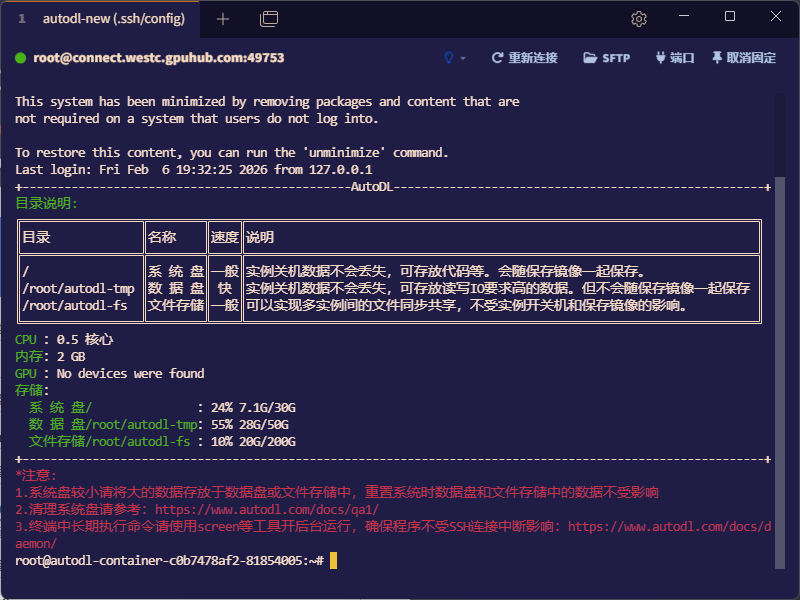This screenshot has height=600, width=800.
Task: Open a new session tab with the plus icon
Action: 222,17
